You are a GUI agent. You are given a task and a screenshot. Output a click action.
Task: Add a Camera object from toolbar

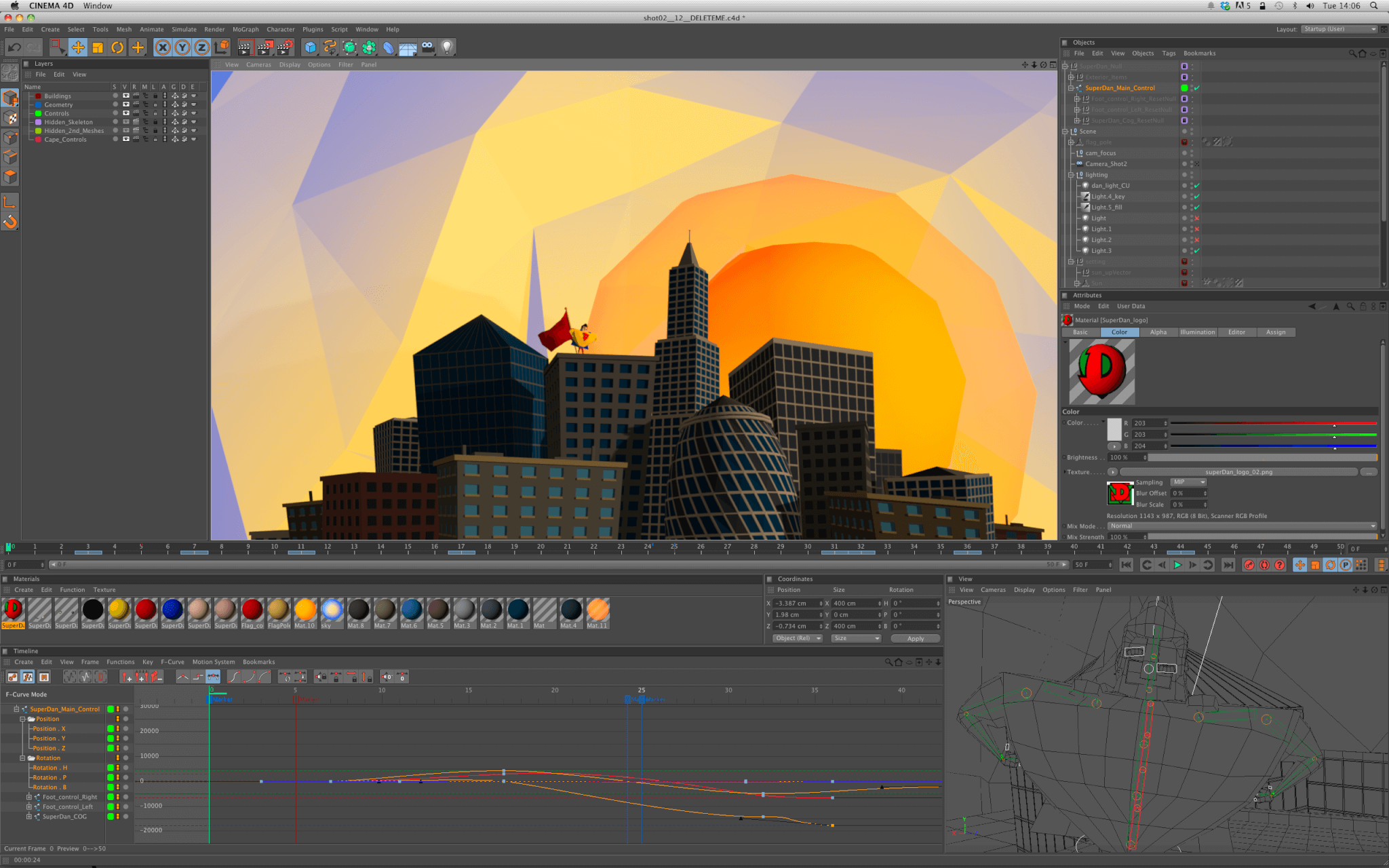coord(428,47)
